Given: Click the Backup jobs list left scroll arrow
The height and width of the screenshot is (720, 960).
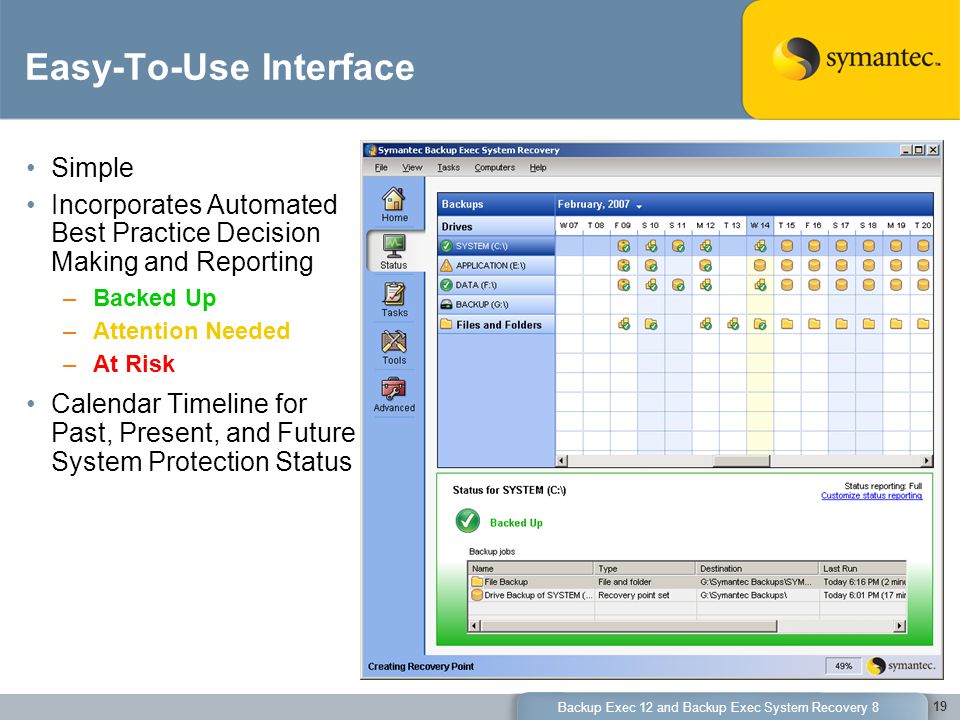Looking at the screenshot, I should (x=474, y=626).
